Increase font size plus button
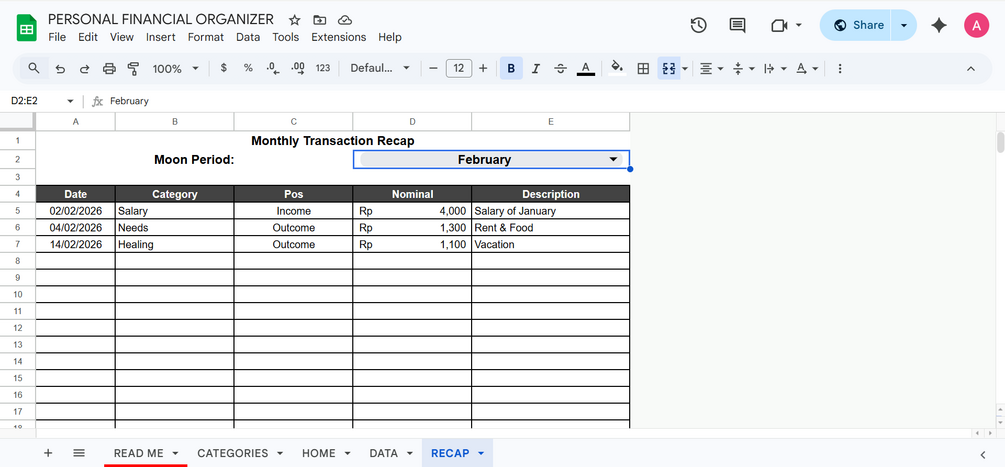Screen dimensions: 1005x467 [x=483, y=68]
